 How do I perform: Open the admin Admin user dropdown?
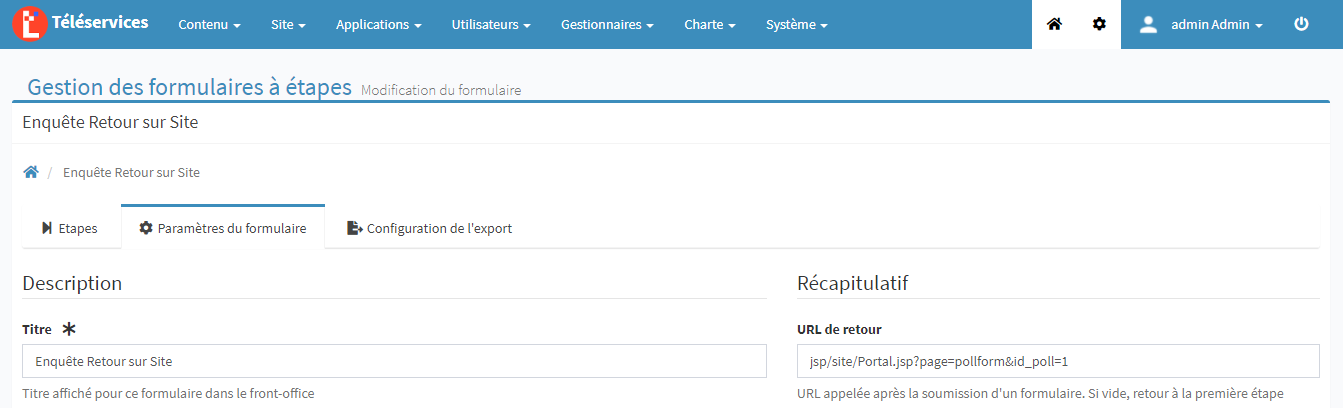pos(1216,25)
